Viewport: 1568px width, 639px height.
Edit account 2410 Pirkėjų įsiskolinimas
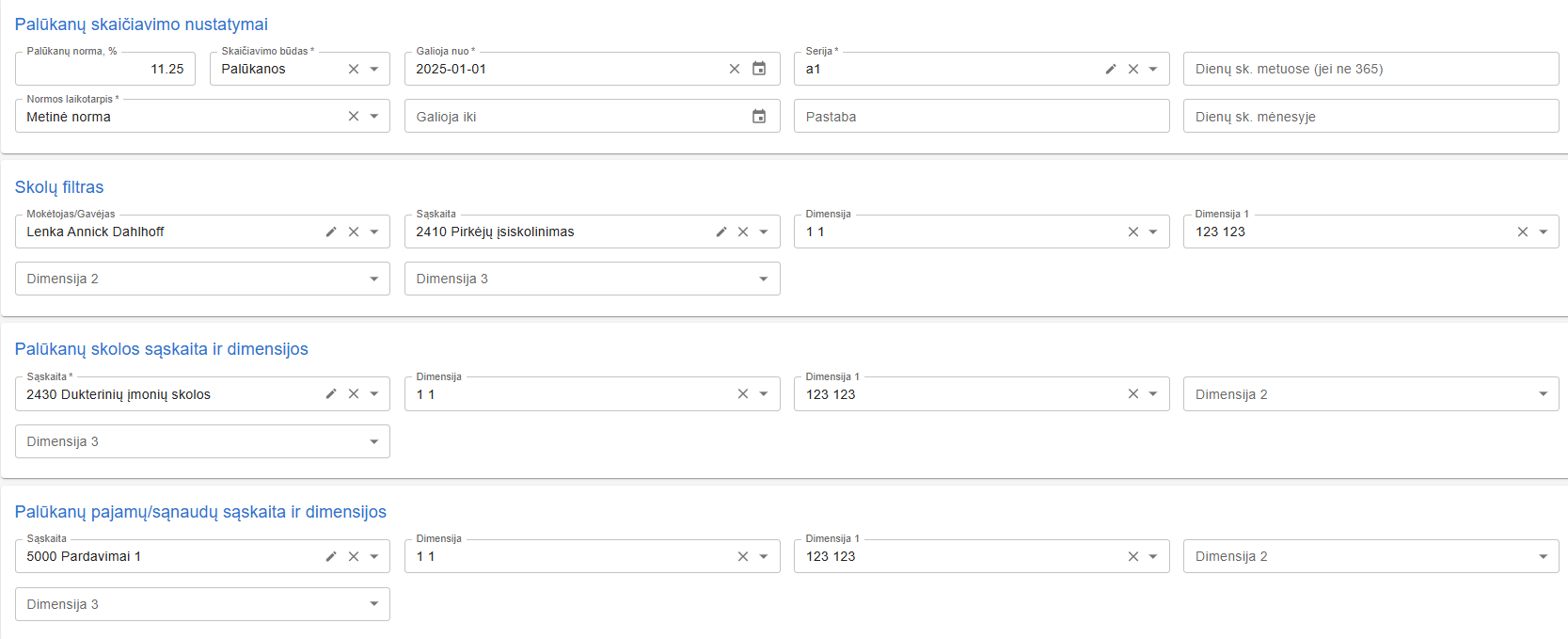721,232
